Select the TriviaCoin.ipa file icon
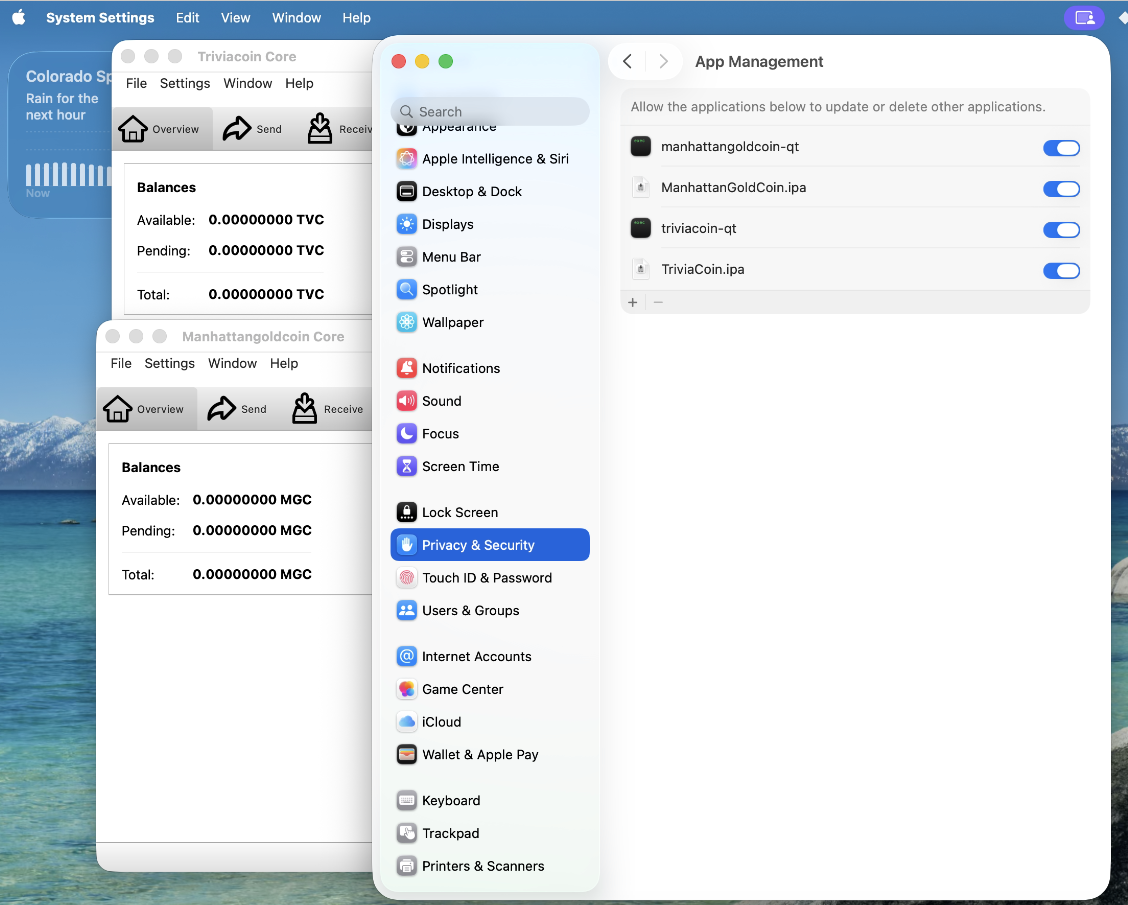 tap(641, 270)
